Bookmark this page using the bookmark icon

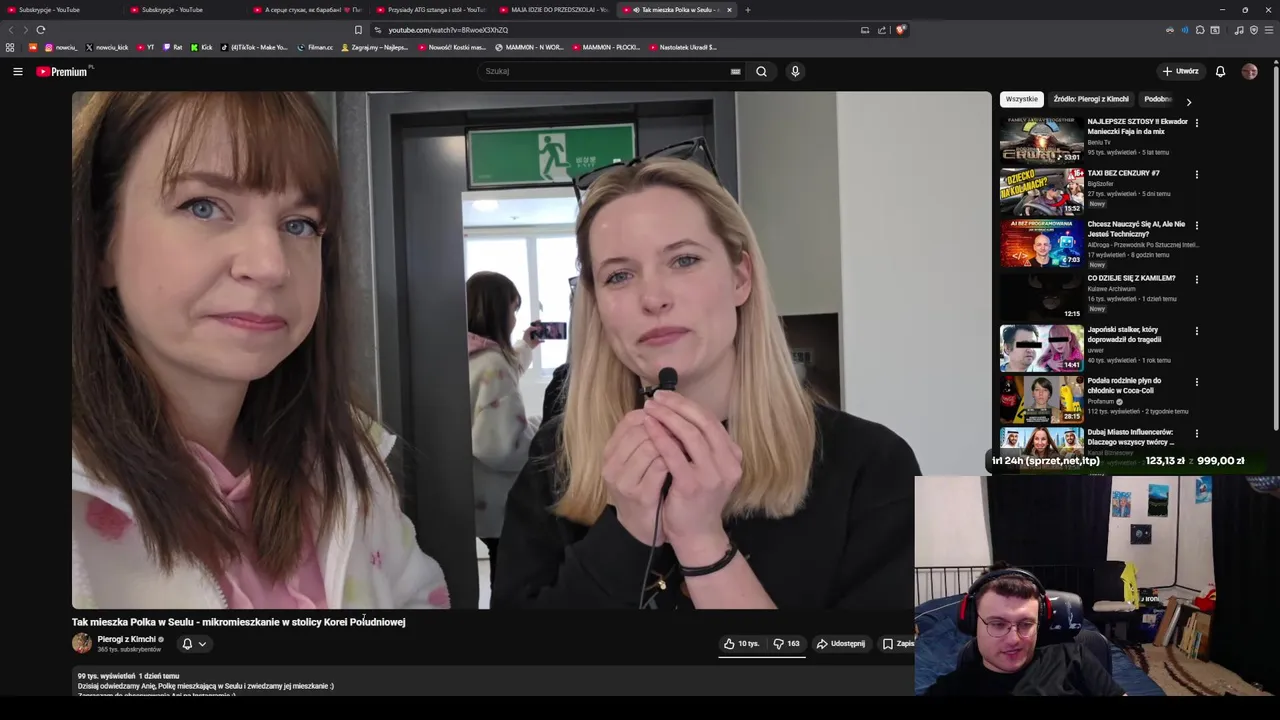[358, 30]
